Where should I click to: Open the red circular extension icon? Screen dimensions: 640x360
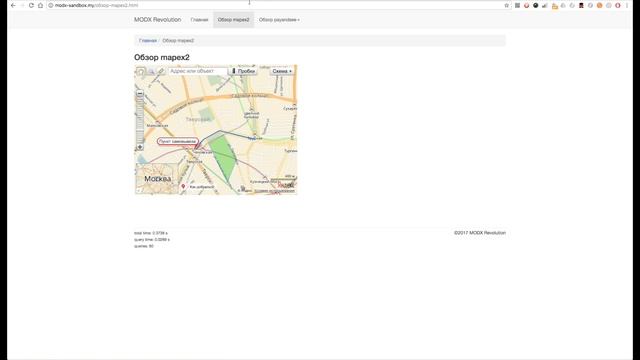[527, 5]
